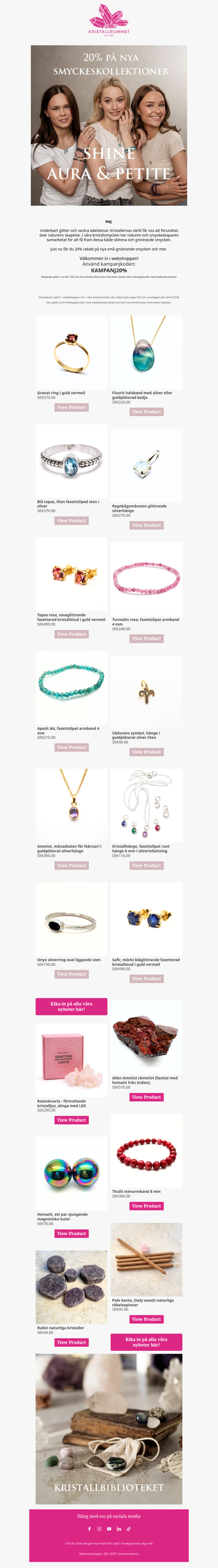This screenshot has height=1568, width=218.
Task: Open the Turmalin rosa armband title link
Action: point(146,622)
